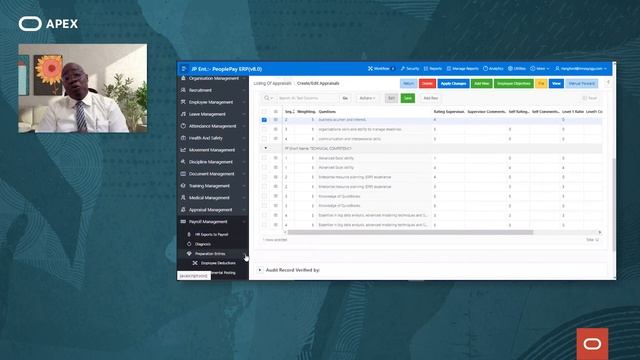Click the Employee Objectives button
The height and width of the screenshot is (360, 640).
514,83
